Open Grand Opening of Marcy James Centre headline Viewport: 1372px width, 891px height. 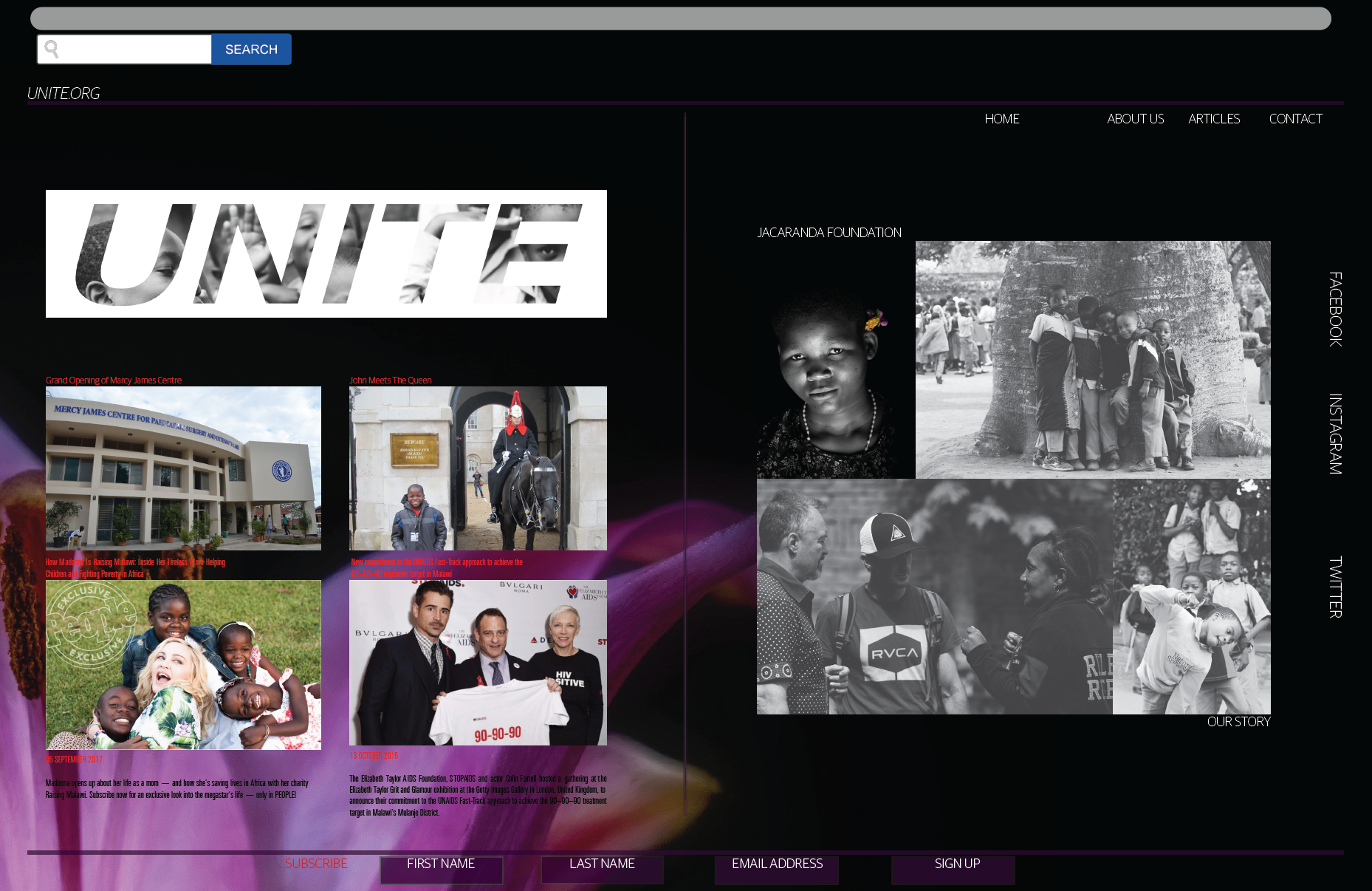[x=114, y=380]
